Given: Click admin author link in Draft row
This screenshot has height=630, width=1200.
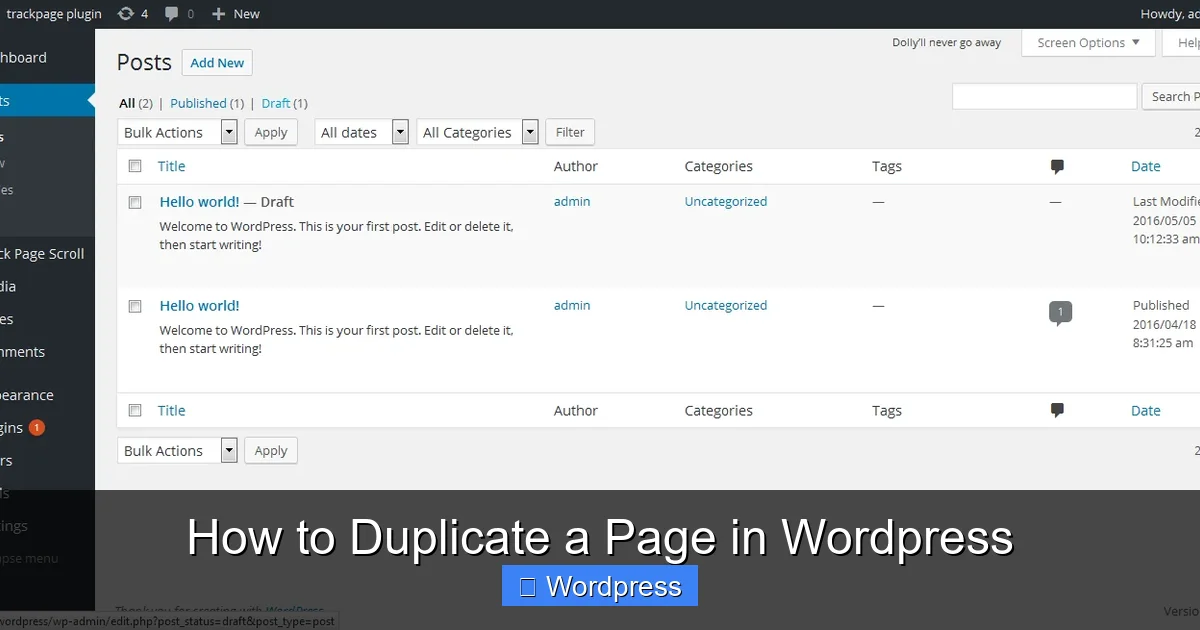Looking at the screenshot, I should [572, 202].
